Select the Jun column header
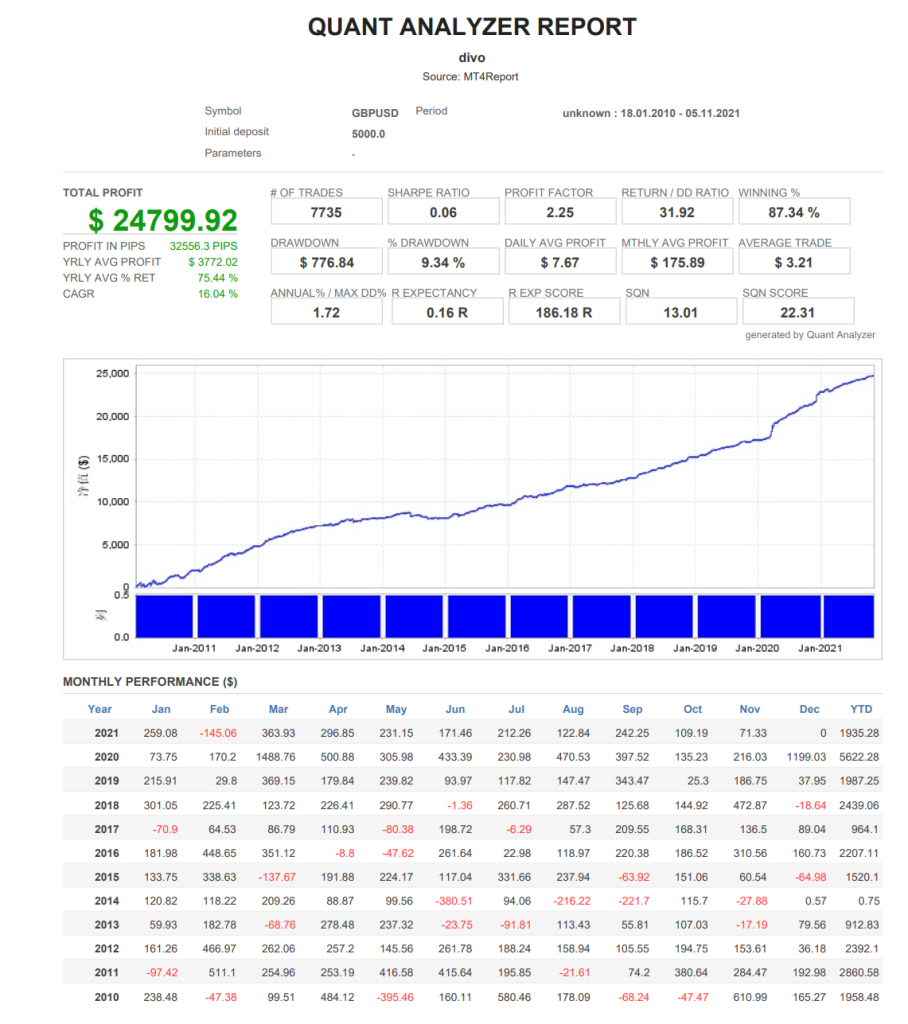Viewport: 908px width, 1024px height. click(x=455, y=709)
